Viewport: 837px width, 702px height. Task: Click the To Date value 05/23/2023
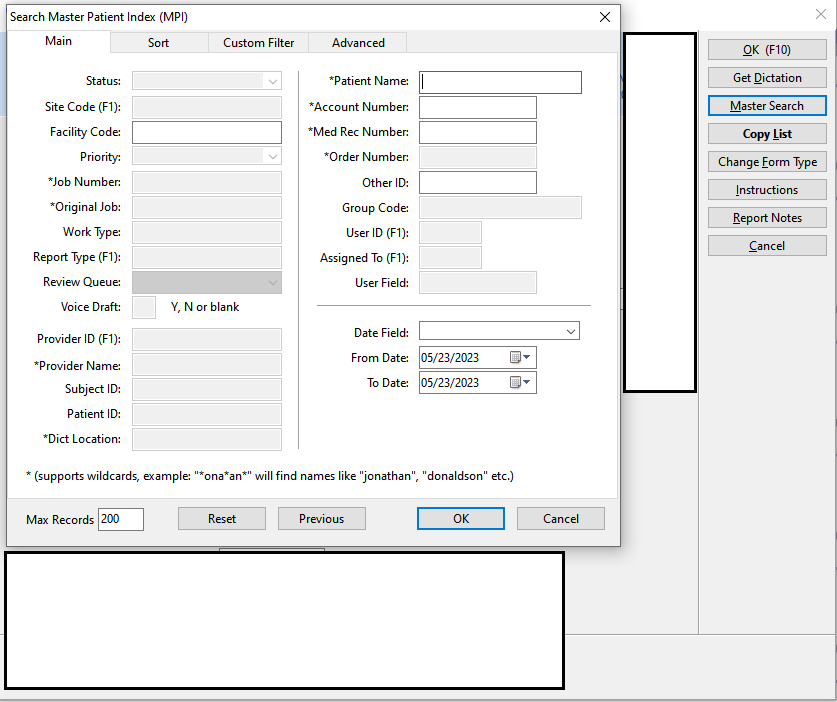450,383
